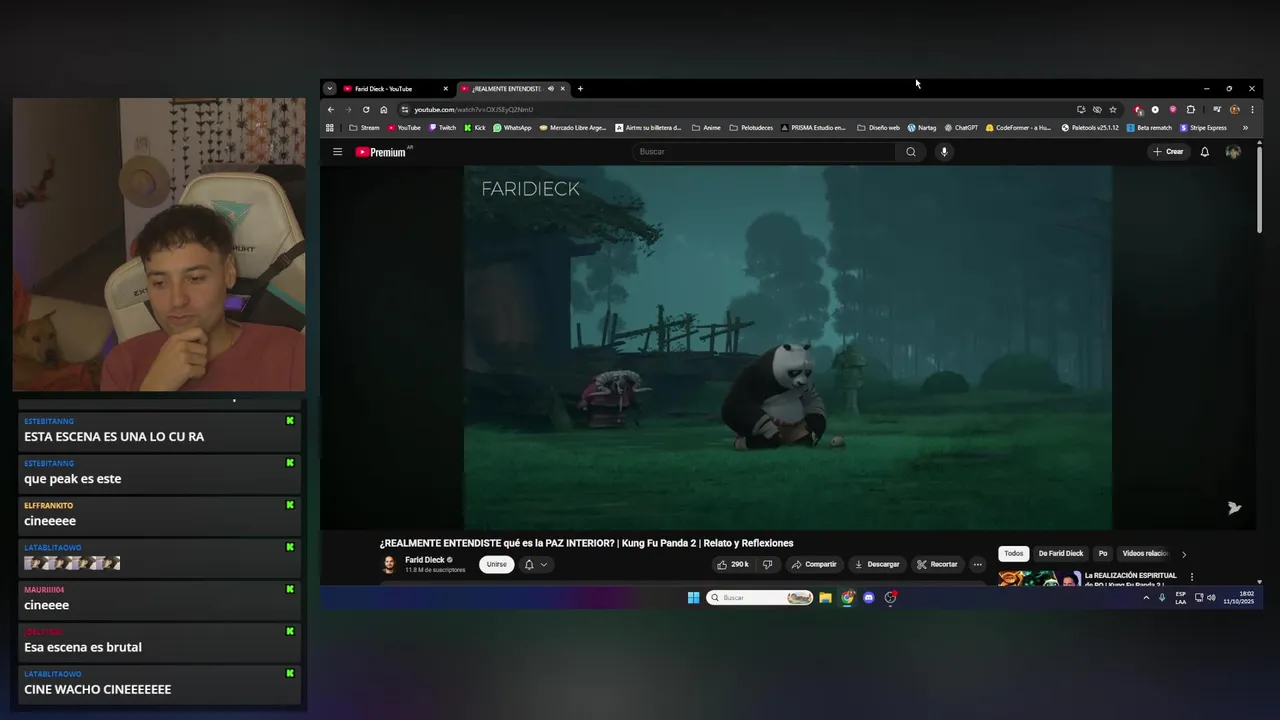This screenshot has height=720, width=1280.
Task: Open the Chrome extensions puzzle icon
Action: [1190, 109]
